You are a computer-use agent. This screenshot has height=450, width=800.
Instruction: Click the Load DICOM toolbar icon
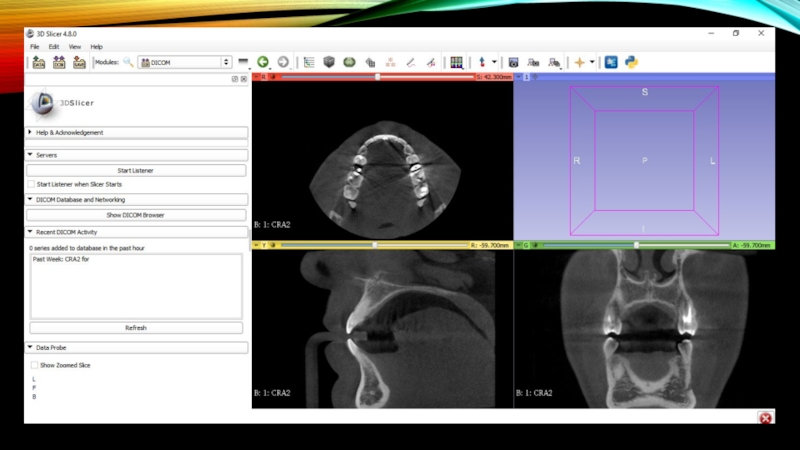59,62
